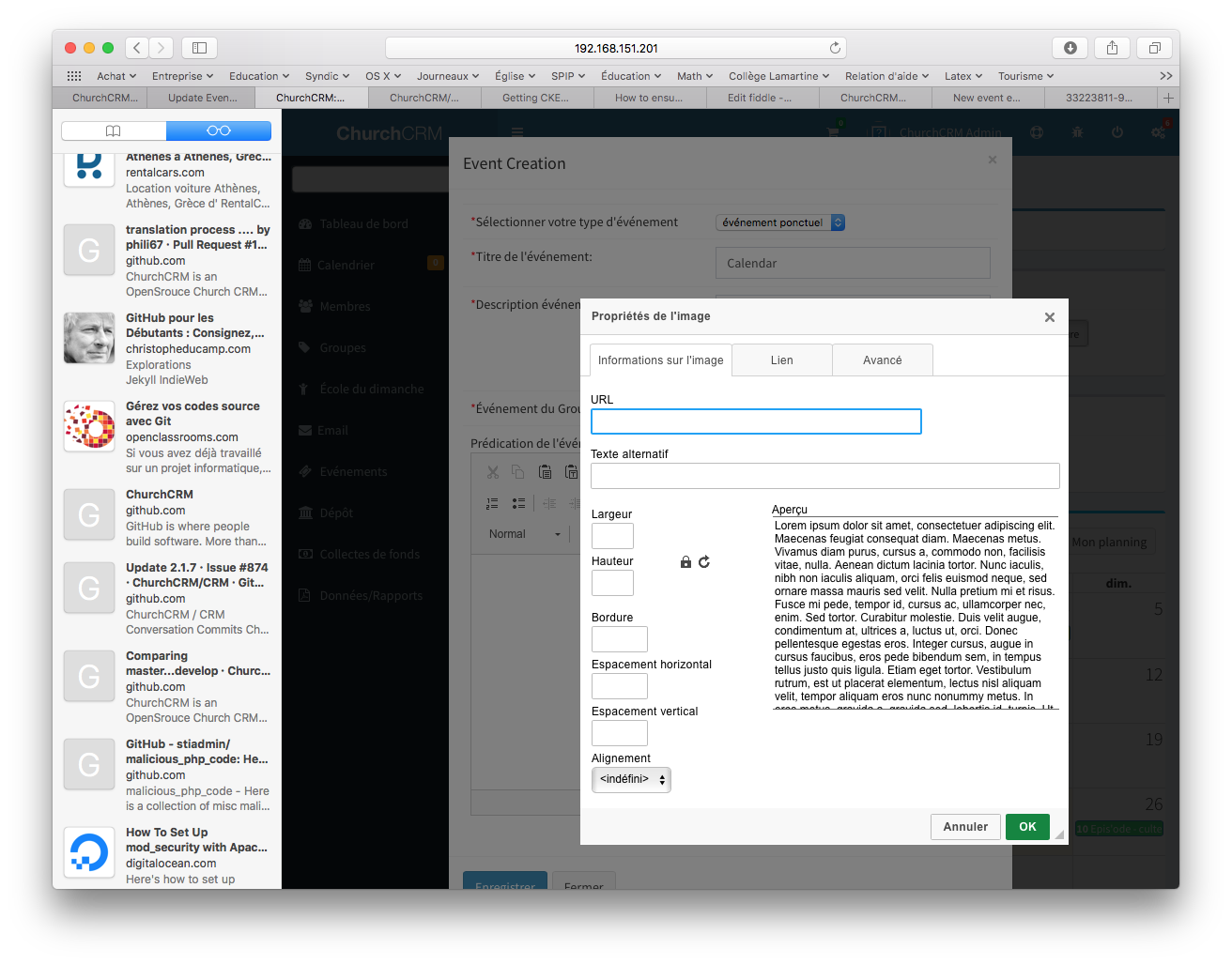
Task: Click the event title field 'Calendar'
Action: click(x=853, y=263)
